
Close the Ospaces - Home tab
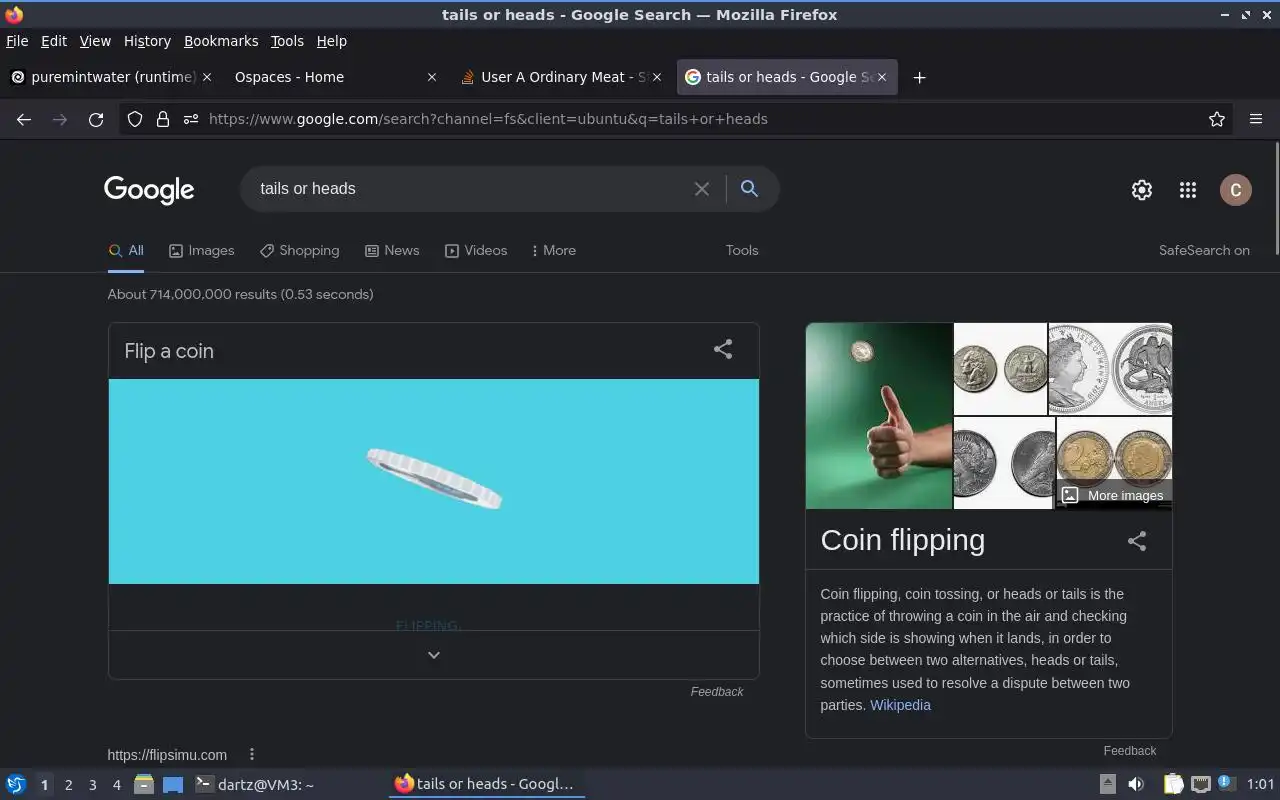pos(432,77)
